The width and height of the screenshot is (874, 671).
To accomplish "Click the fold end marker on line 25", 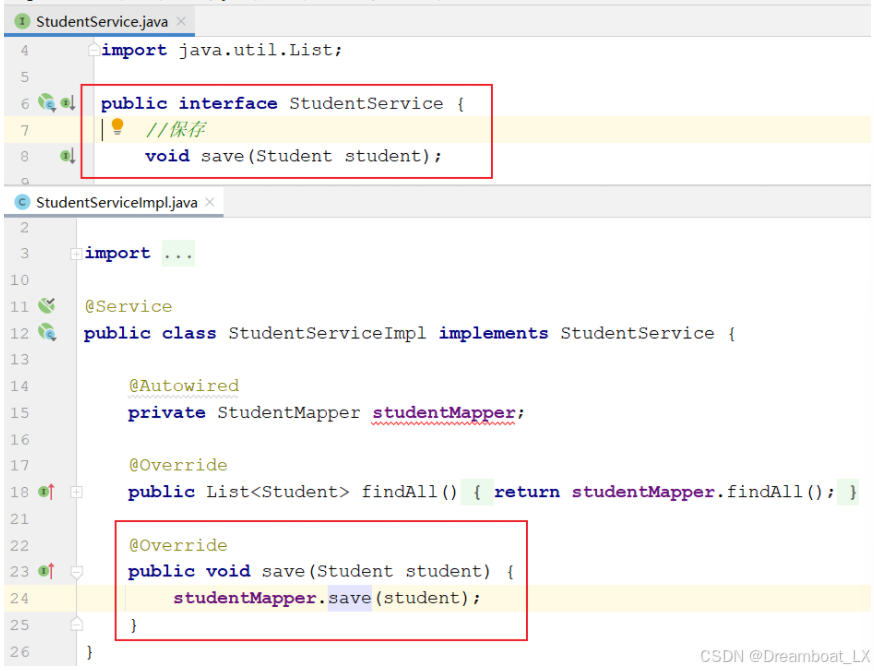I will 76,624.
